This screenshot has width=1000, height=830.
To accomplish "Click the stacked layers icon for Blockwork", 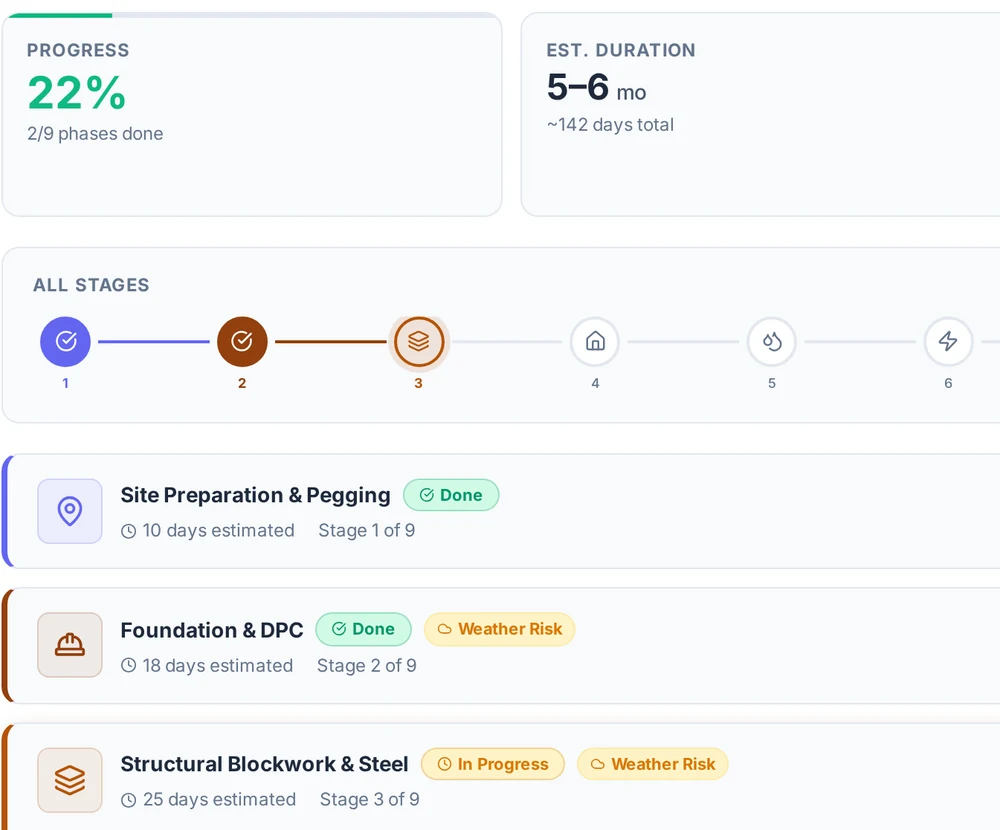I will pos(70,780).
